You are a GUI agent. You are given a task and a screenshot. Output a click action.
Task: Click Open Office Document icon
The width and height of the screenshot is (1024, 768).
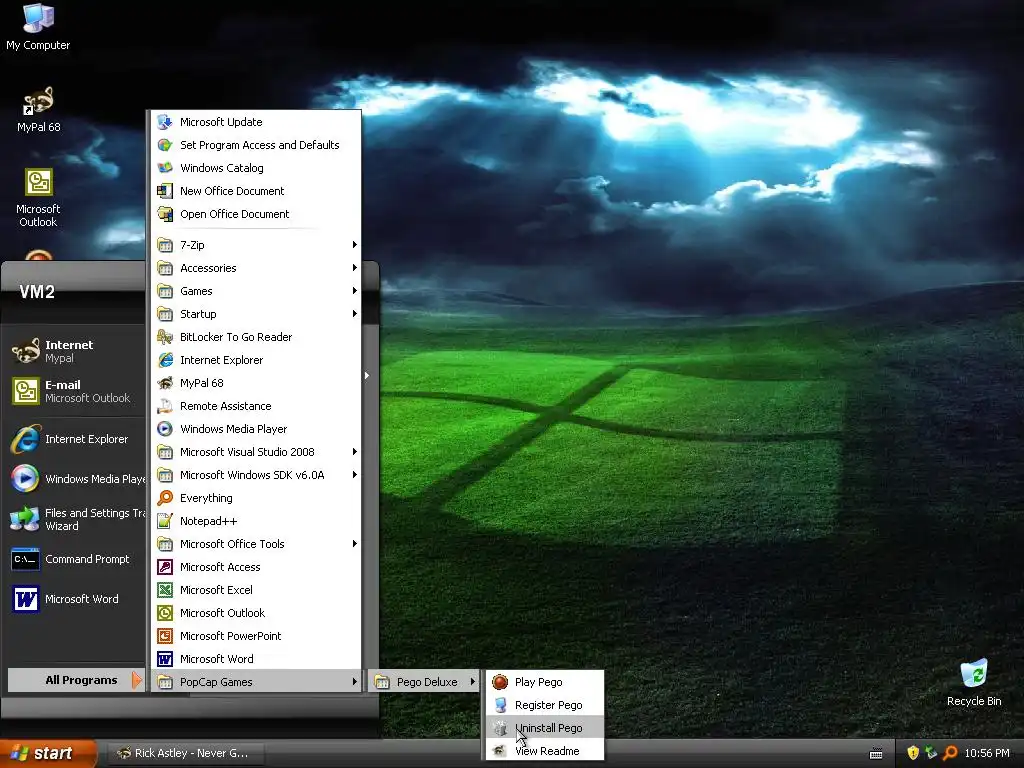click(x=165, y=214)
